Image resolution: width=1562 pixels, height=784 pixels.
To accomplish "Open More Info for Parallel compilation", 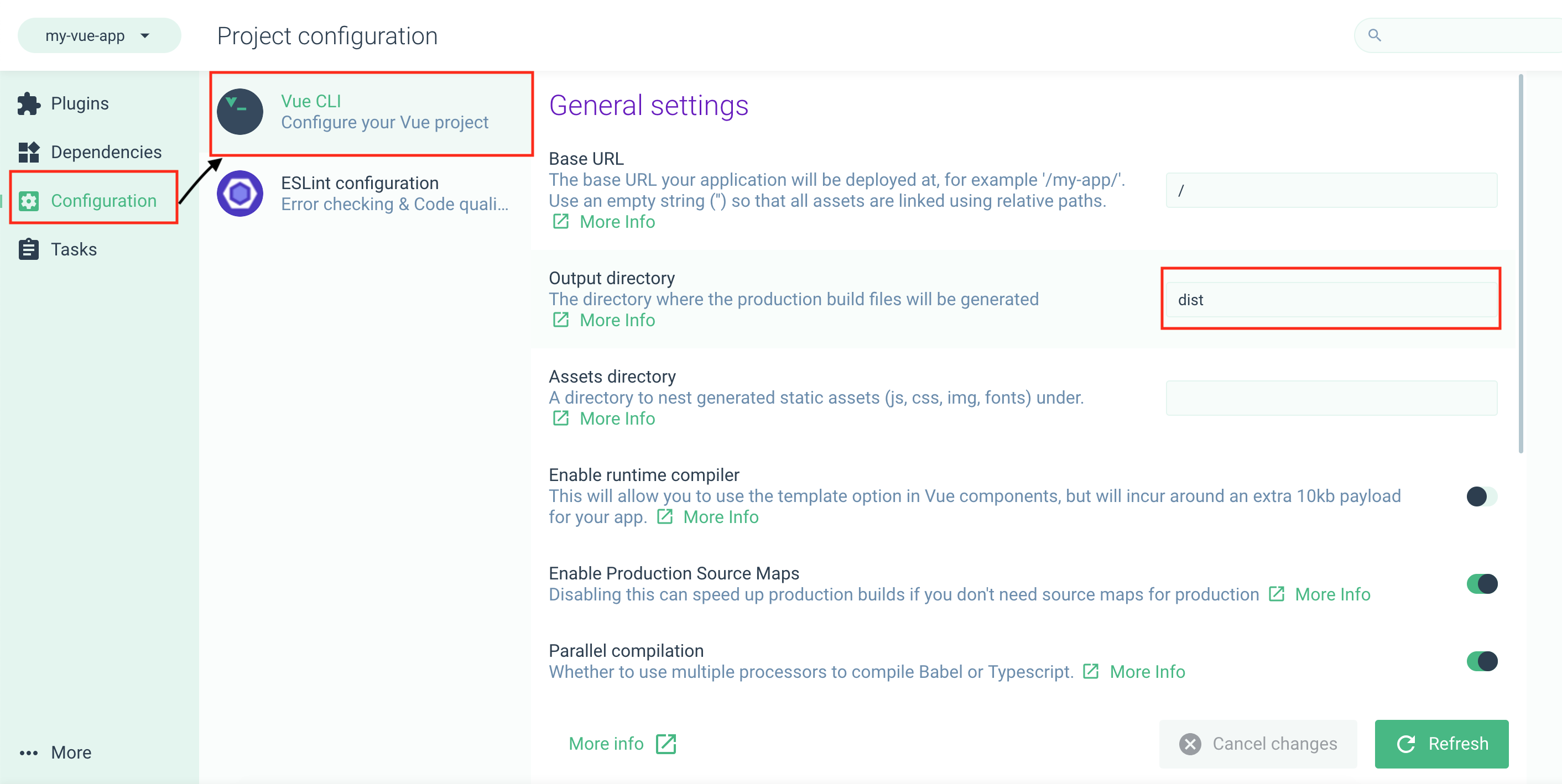I will 1147,671.
